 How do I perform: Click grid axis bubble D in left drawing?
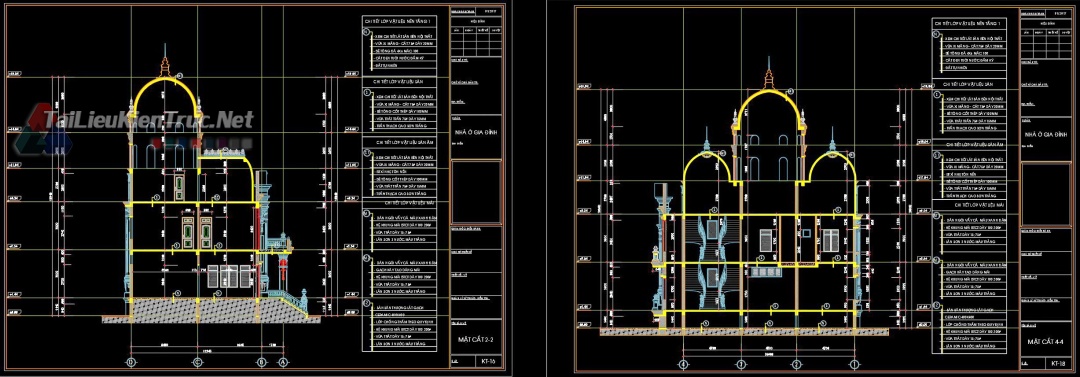[130, 363]
